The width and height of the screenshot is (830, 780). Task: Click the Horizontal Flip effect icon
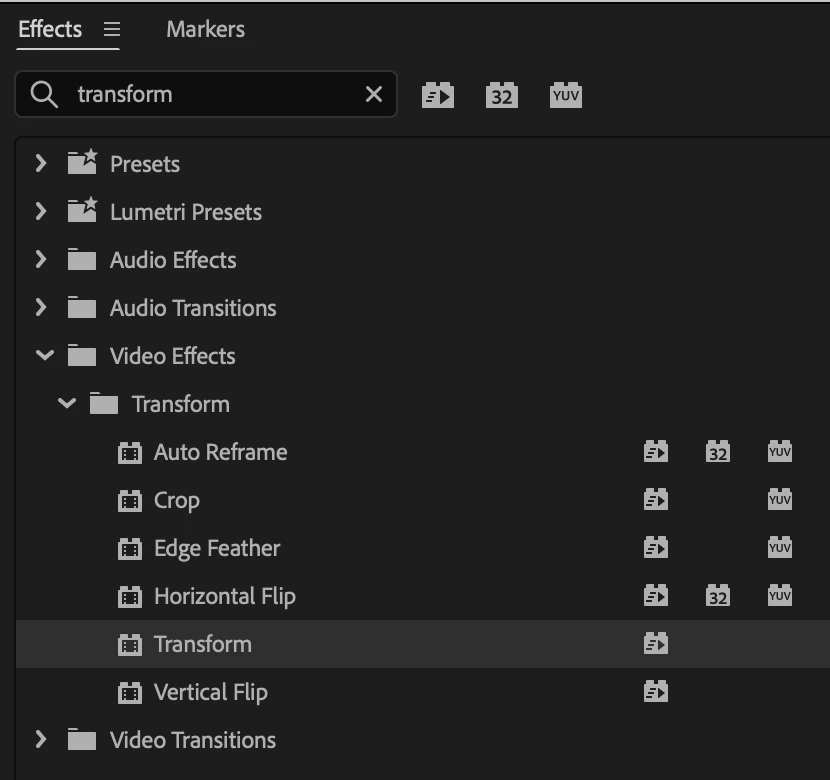[x=130, y=596]
